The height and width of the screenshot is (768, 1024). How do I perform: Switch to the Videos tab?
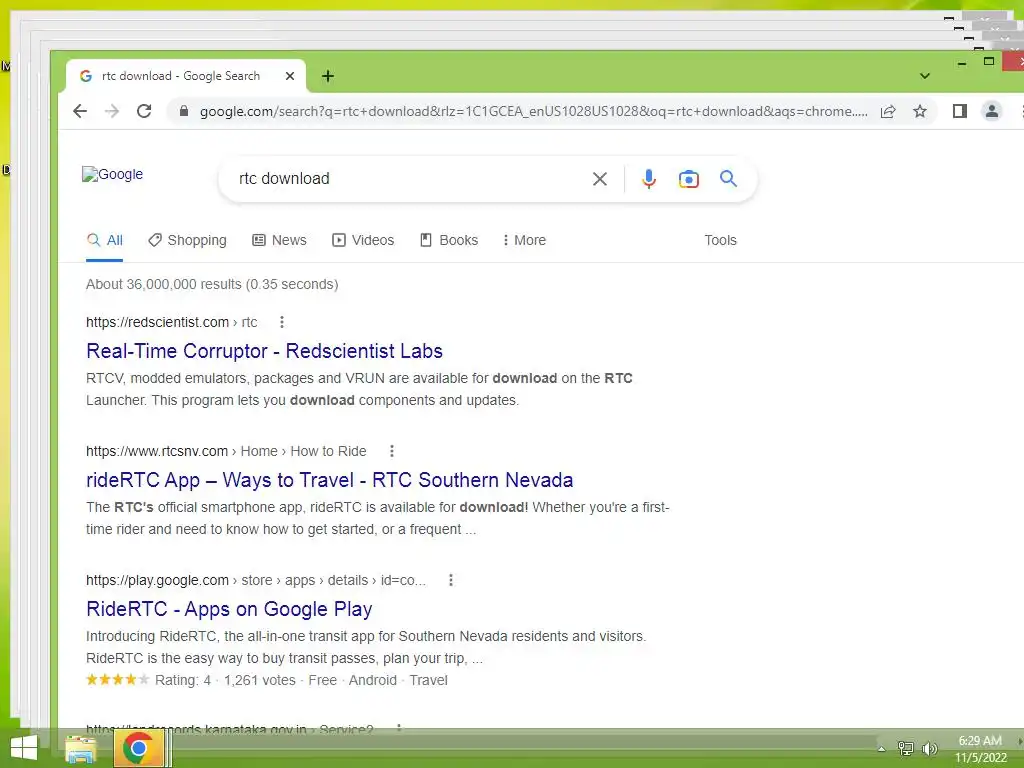[363, 240]
